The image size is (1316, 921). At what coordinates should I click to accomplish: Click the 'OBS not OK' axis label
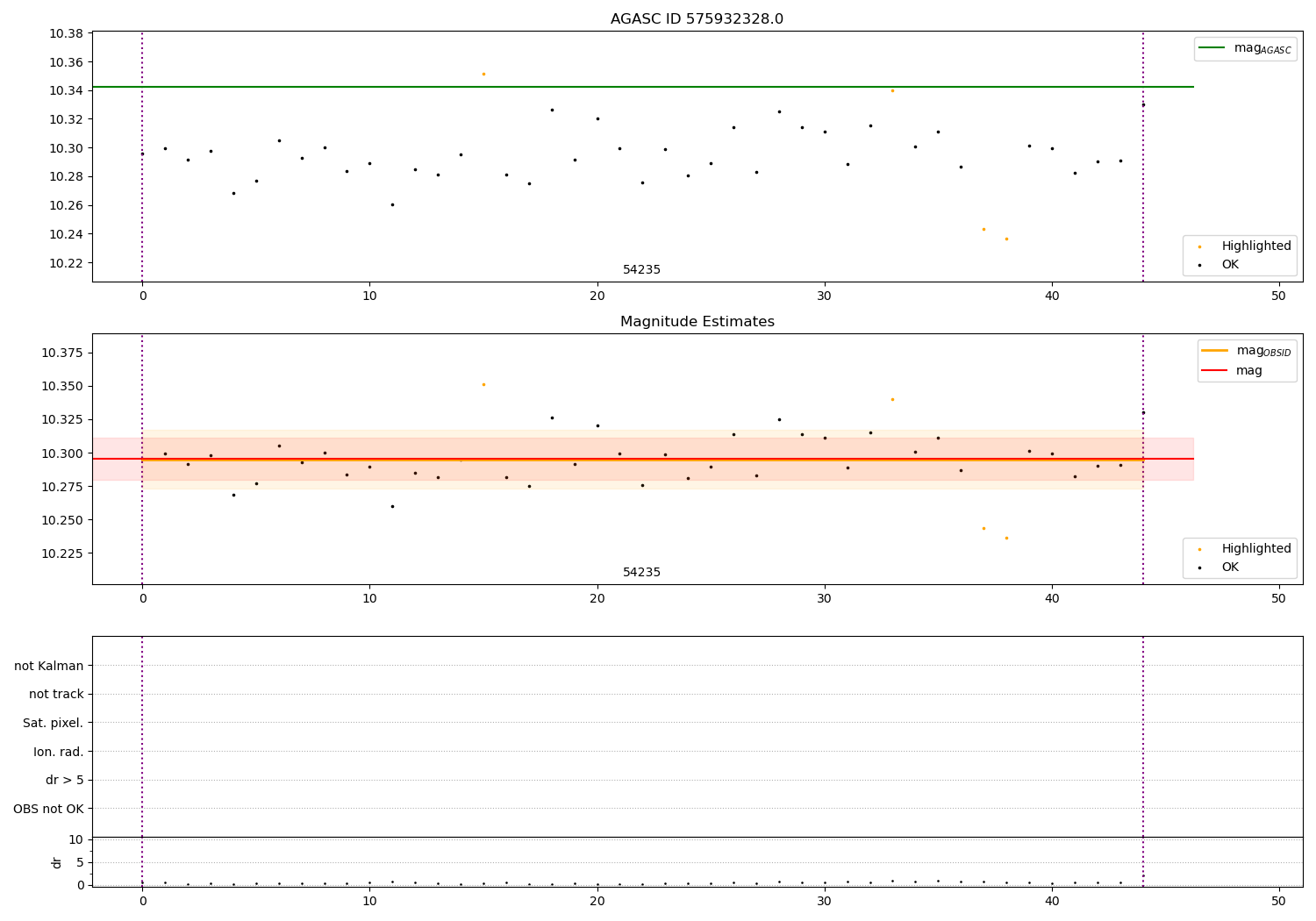point(48,809)
